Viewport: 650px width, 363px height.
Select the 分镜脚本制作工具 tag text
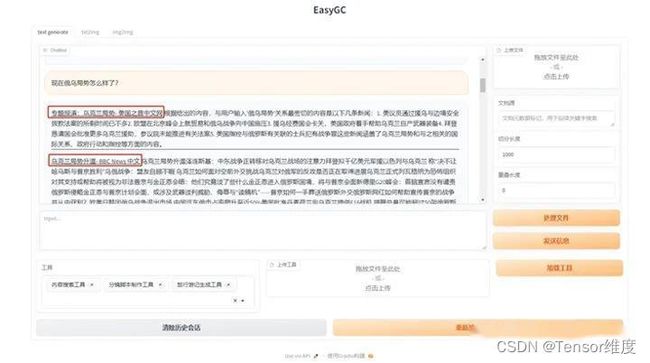tap(131, 285)
